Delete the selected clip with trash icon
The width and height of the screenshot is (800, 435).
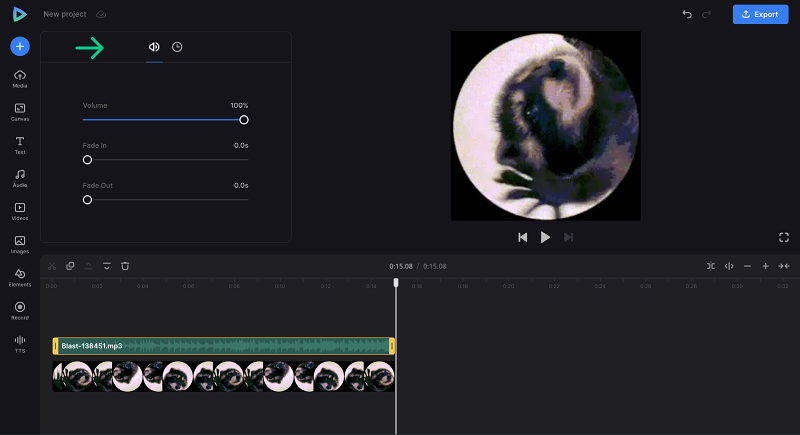[125, 266]
